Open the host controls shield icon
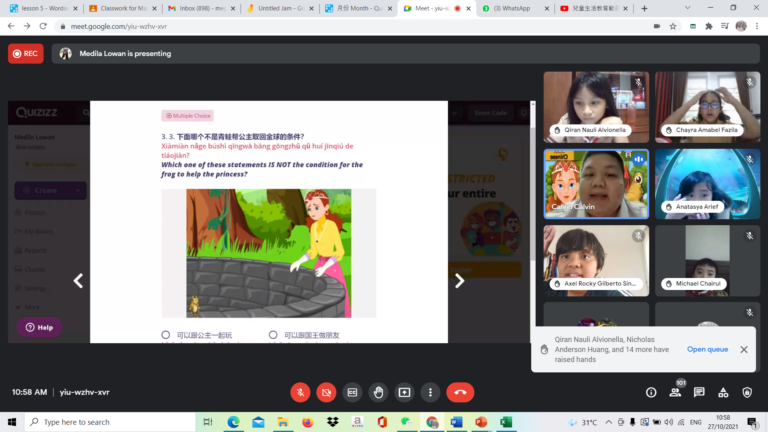 click(x=750, y=392)
